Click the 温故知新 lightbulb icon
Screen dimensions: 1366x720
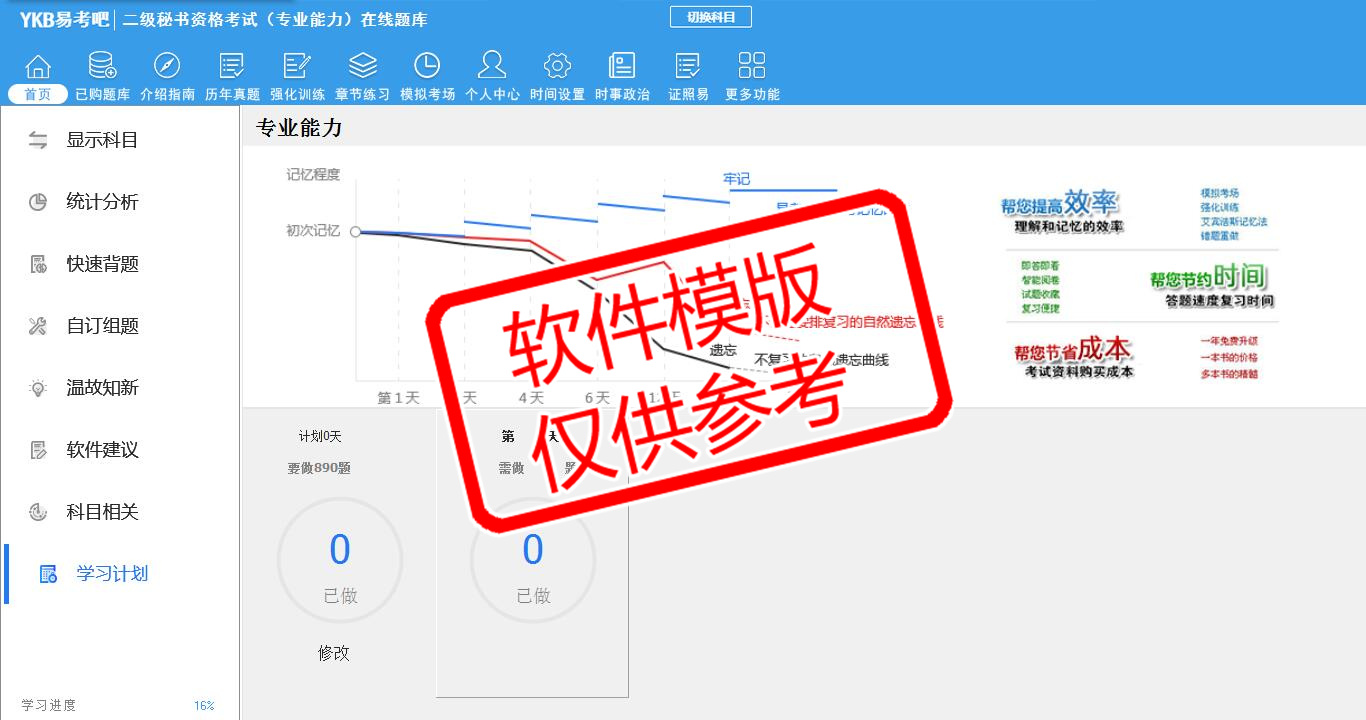point(38,388)
